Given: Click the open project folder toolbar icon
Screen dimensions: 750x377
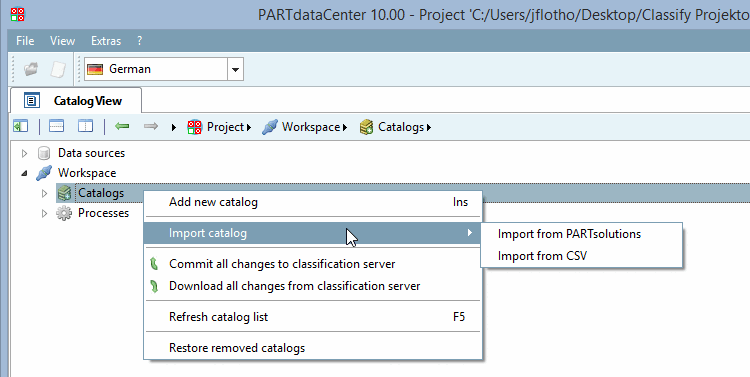Looking at the screenshot, I should point(32,69).
